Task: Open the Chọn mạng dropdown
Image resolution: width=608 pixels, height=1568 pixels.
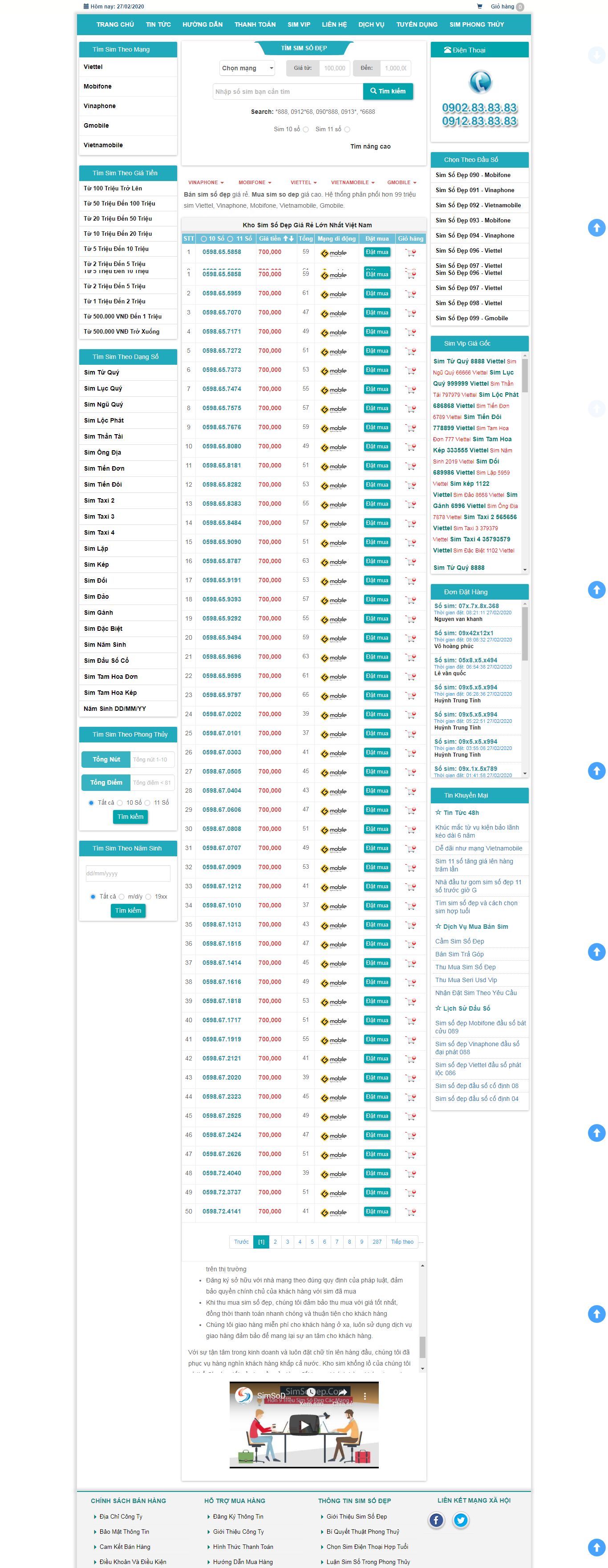Action: point(247,68)
